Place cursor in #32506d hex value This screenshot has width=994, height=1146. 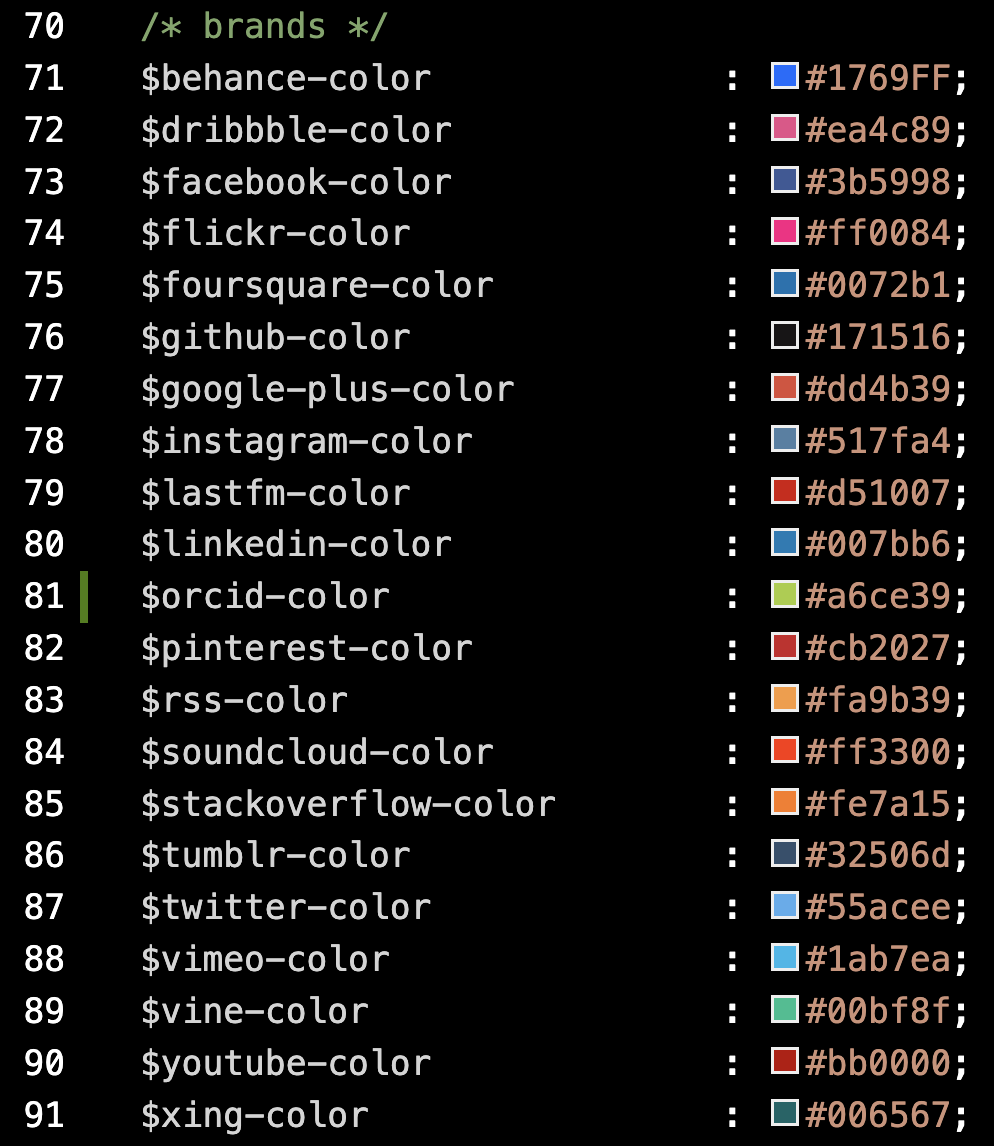(878, 855)
